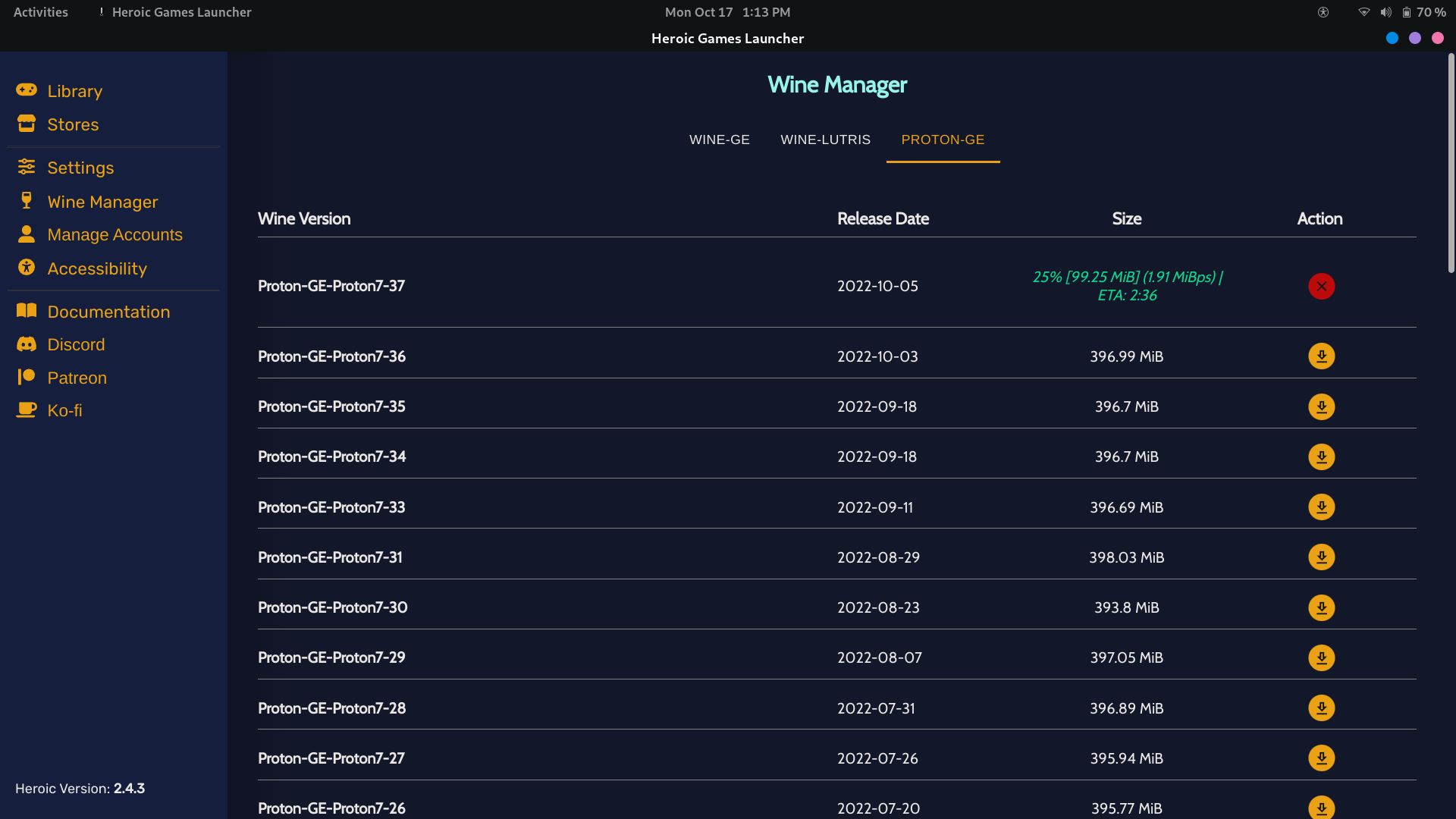Viewport: 1456px width, 819px height.
Task: Open Manage Accounts page
Action: 115,234
